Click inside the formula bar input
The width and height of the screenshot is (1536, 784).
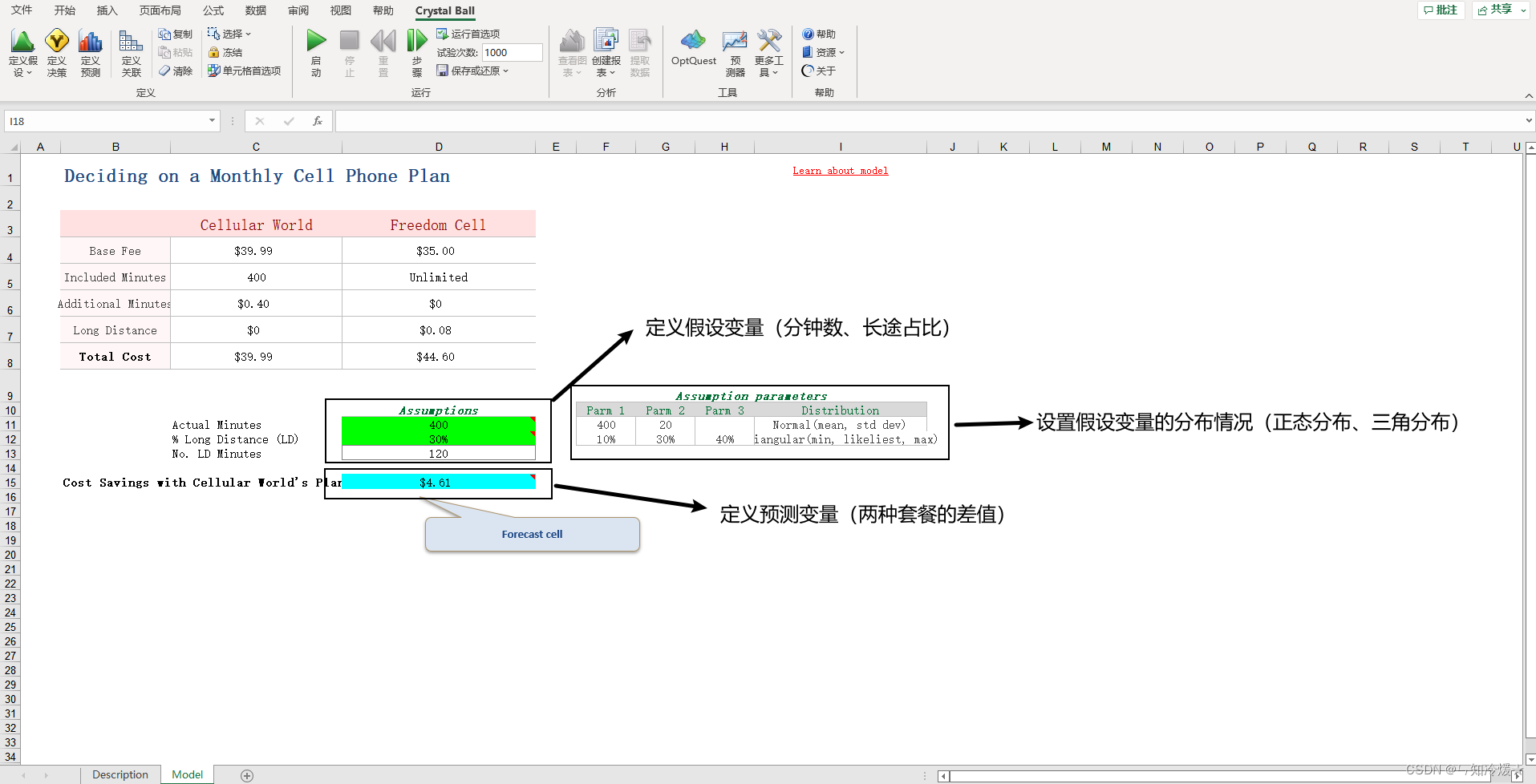point(928,121)
